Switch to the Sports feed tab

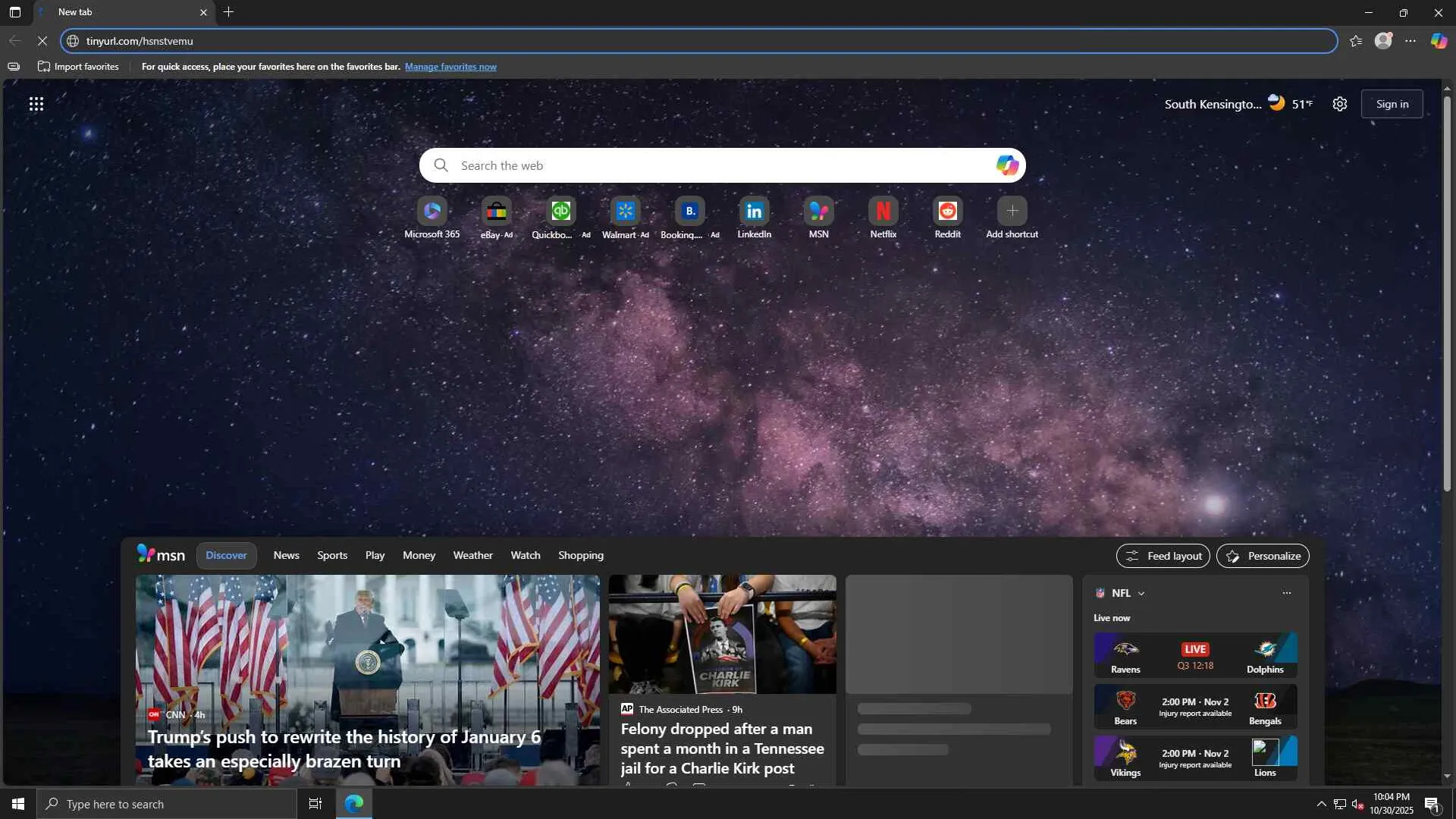pos(332,555)
